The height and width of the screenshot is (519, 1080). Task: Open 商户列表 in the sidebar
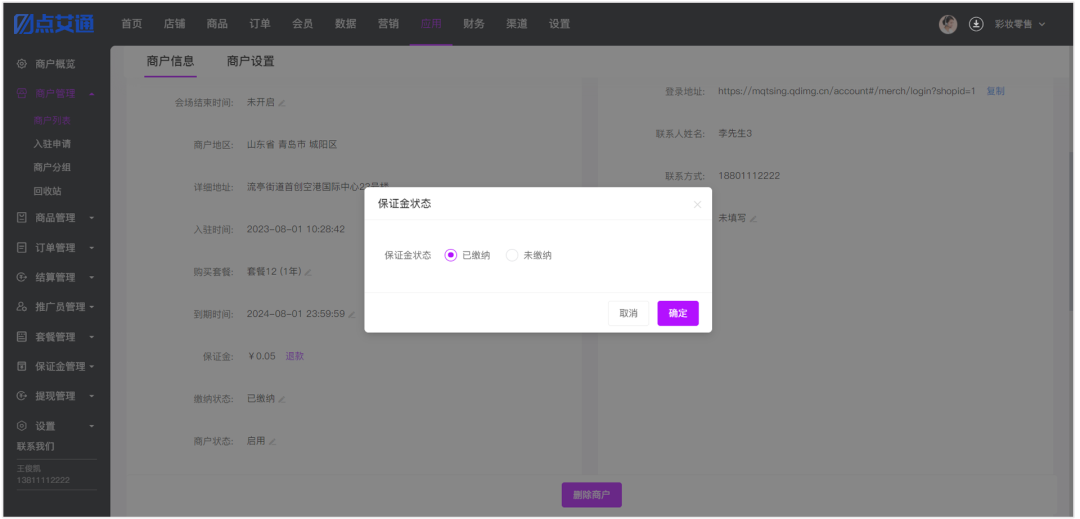pos(52,120)
